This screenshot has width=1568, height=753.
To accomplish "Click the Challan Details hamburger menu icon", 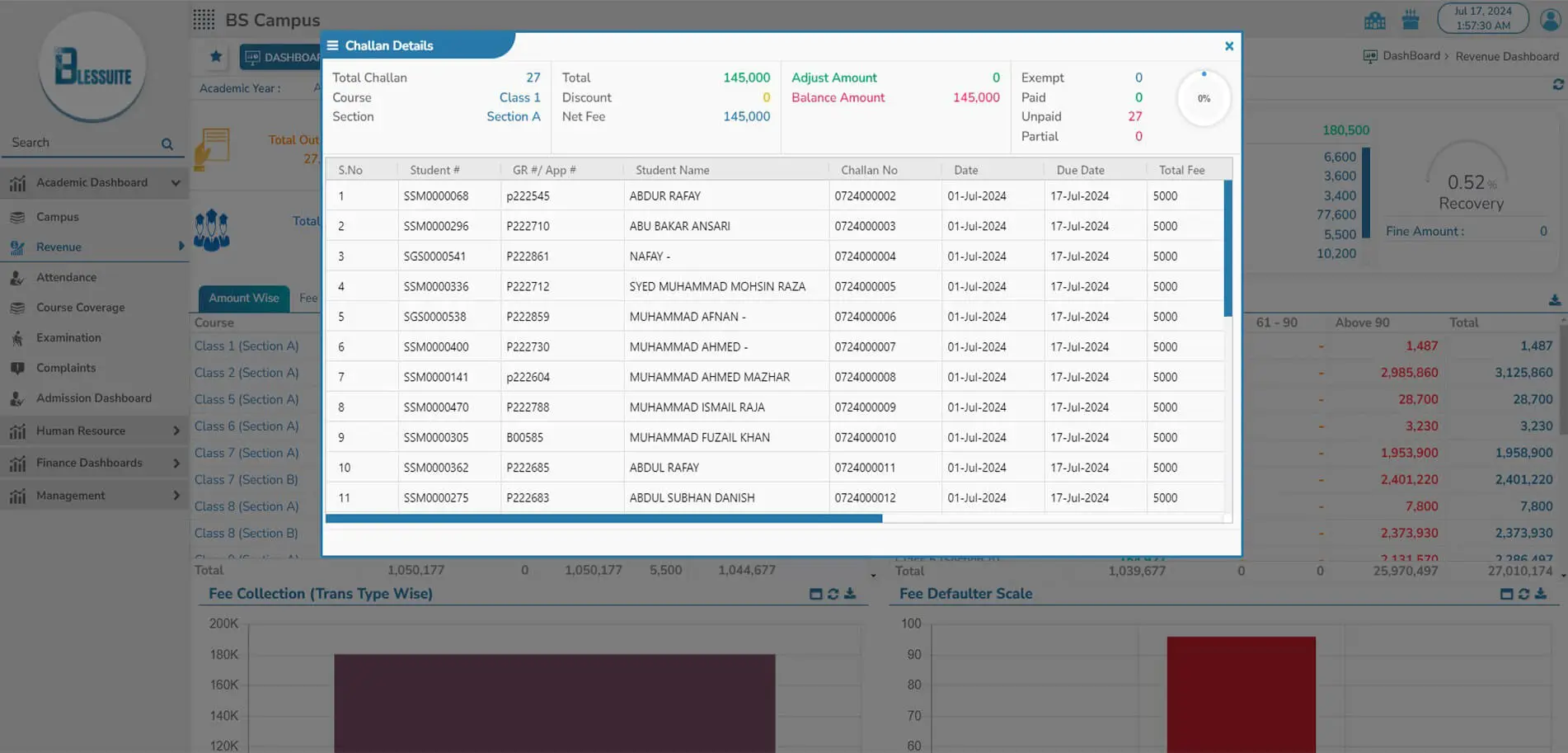I will click(x=333, y=45).
